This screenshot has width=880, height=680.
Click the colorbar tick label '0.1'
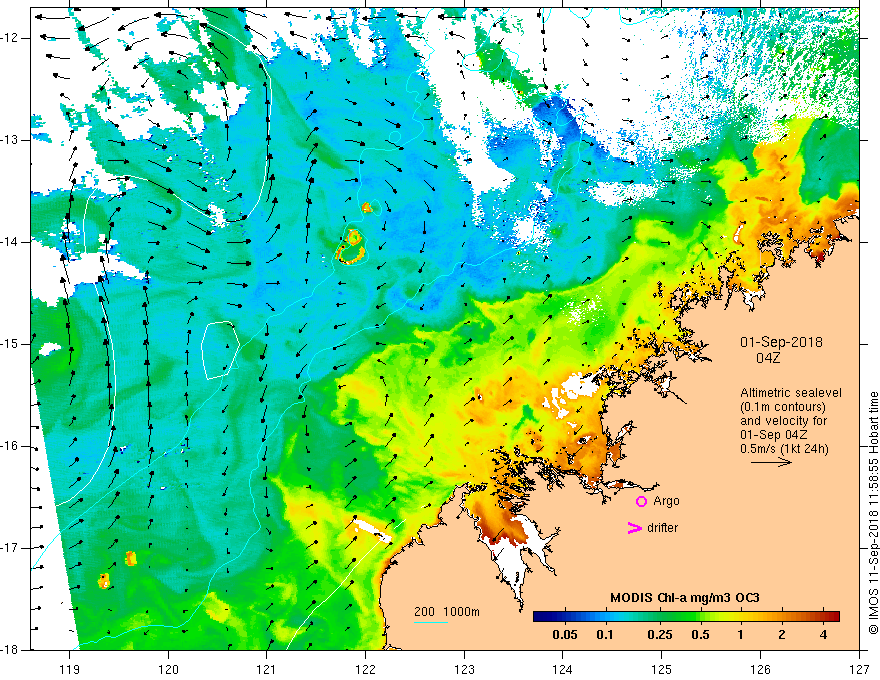[x=604, y=635]
